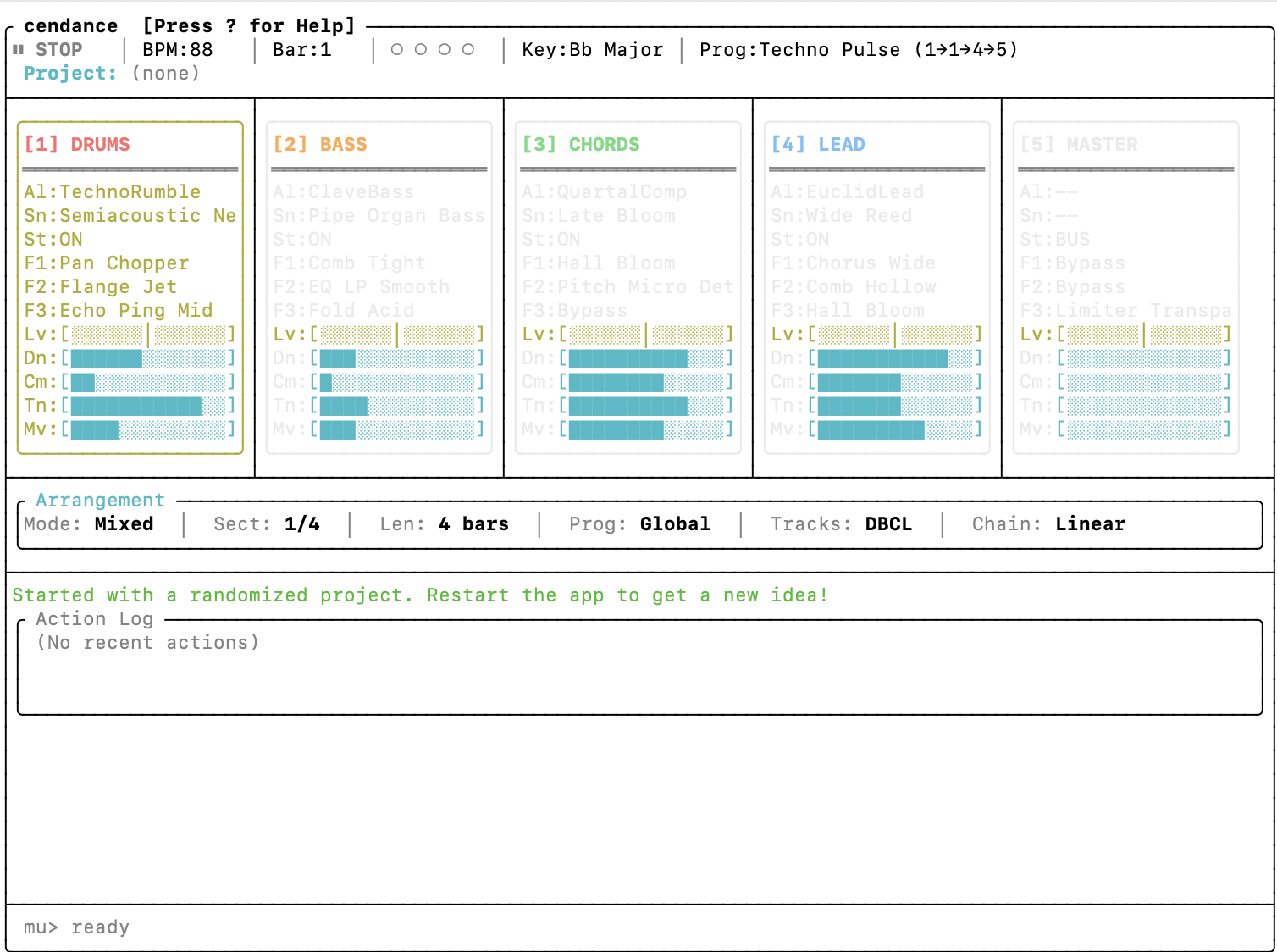Viewport: 1277px width, 952px height.
Task: Click F3:Limiter effect in MASTER
Action: (1126, 311)
